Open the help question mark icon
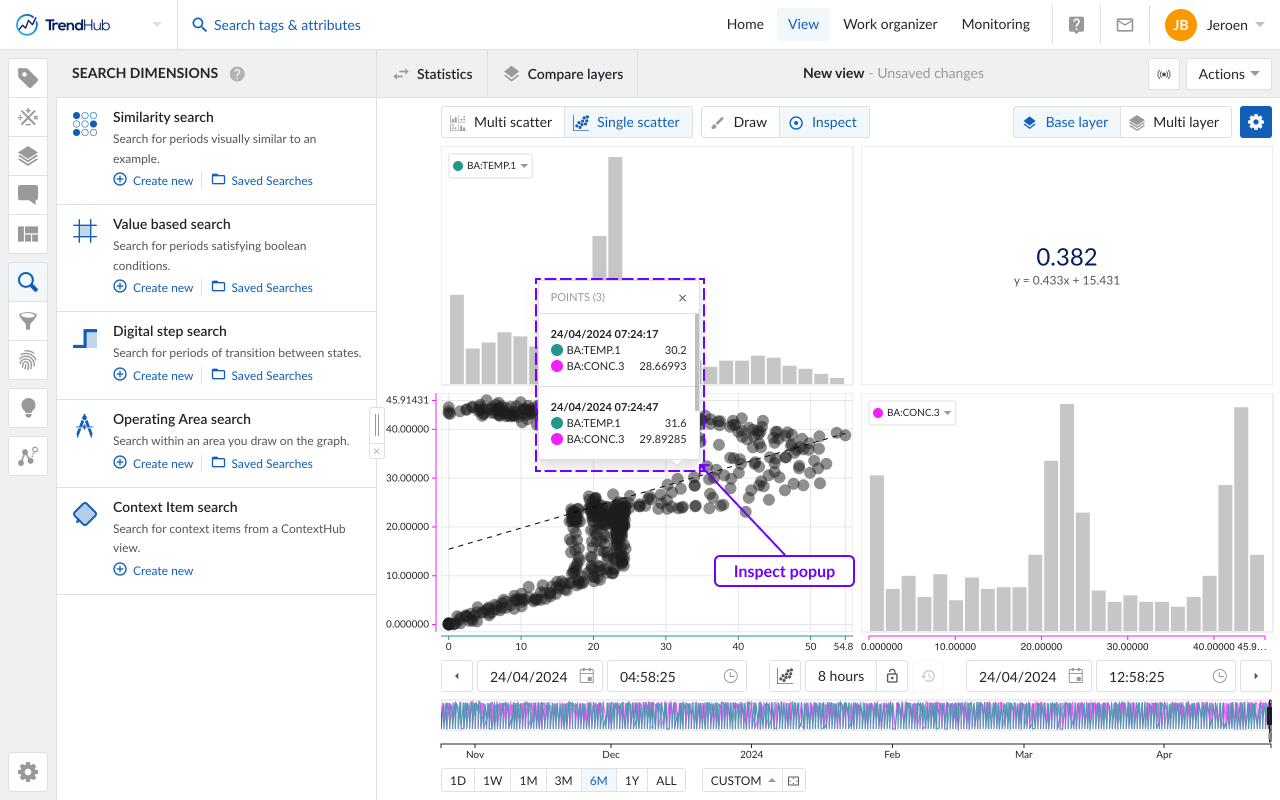This screenshot has height=800, width=1280. click(x=1076, y=25)
